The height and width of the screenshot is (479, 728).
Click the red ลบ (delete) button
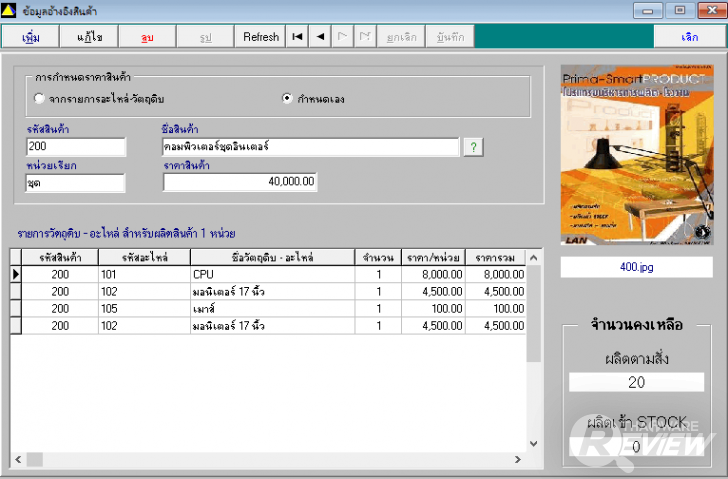148,37
